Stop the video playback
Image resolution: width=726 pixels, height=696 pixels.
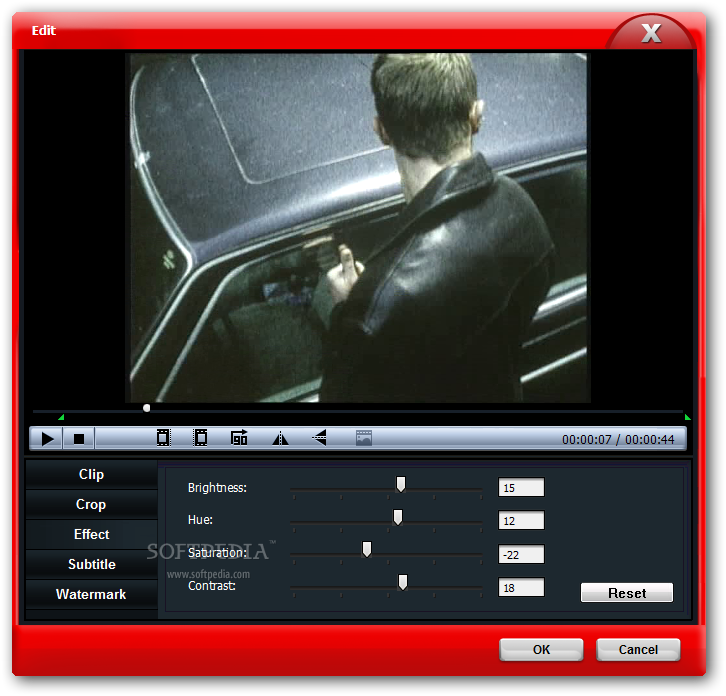pyautogui.click(x=79, y=439)
